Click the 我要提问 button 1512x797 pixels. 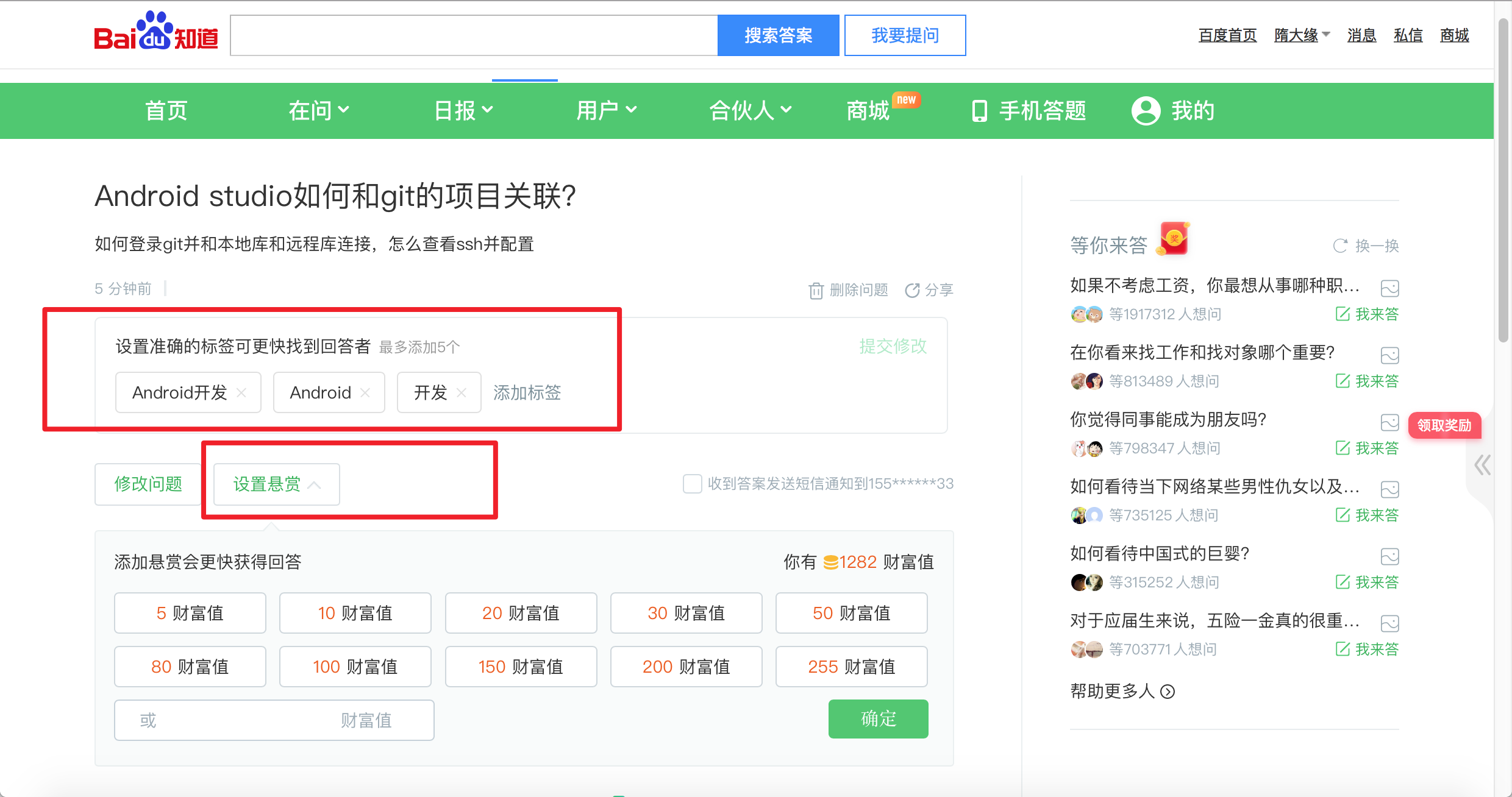(x=905, y=35)
